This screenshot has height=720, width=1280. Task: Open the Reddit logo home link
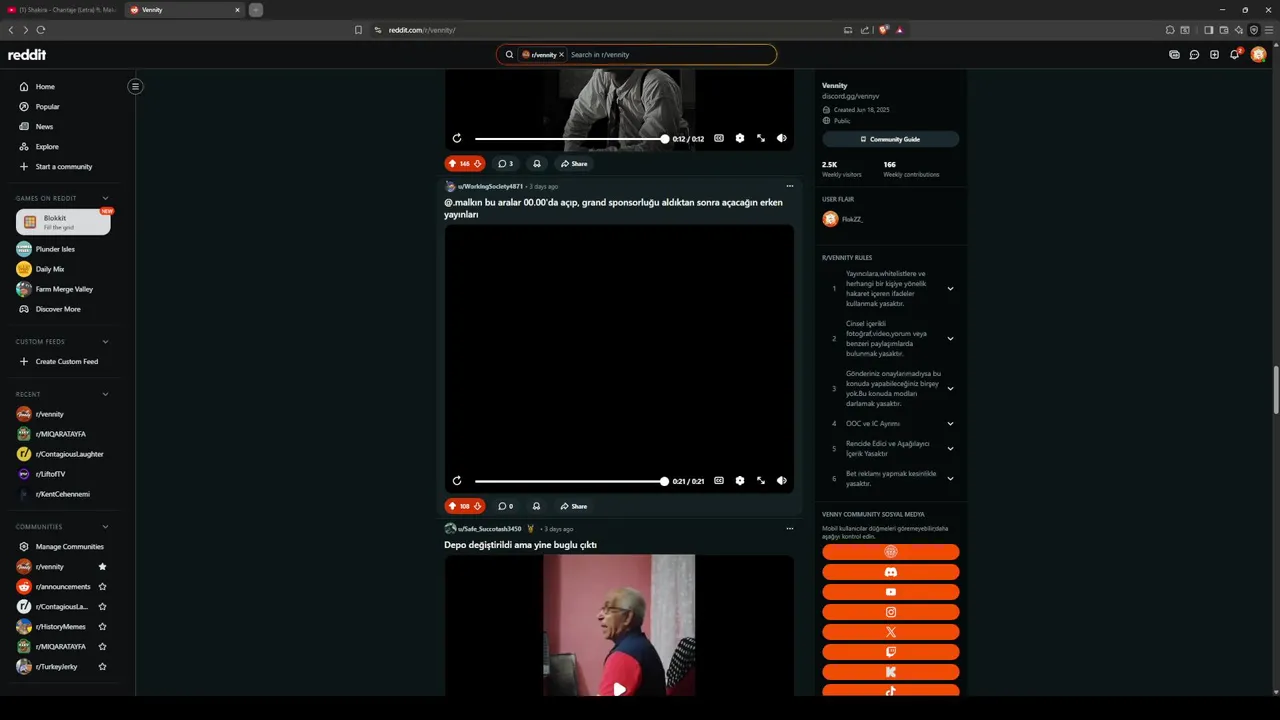coord(27,55)
